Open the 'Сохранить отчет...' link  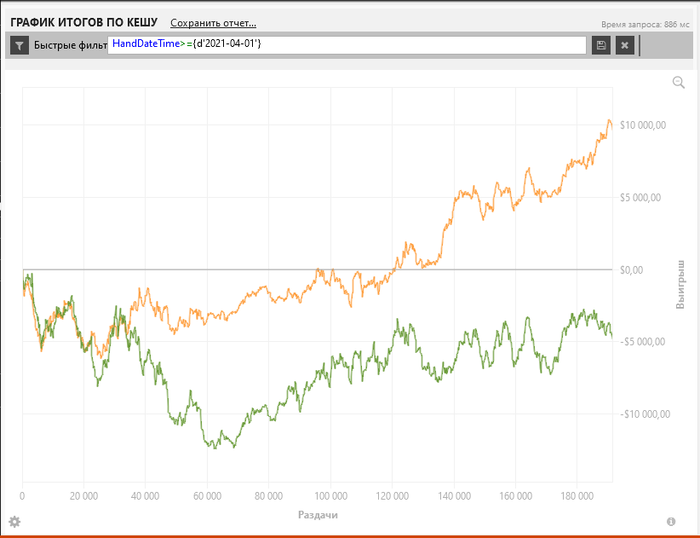click(x=213, y=23)
